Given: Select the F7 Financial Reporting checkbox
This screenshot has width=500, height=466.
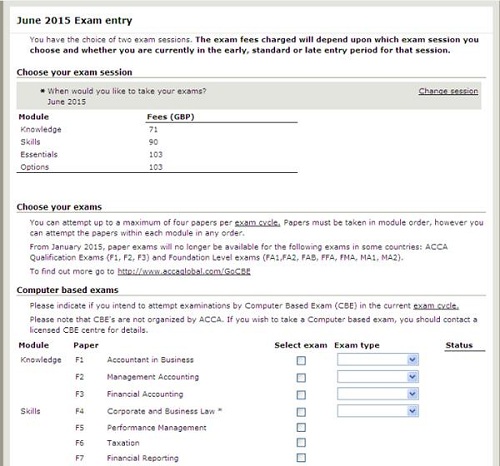Looking at the screenshot, I should coord(301,458).
